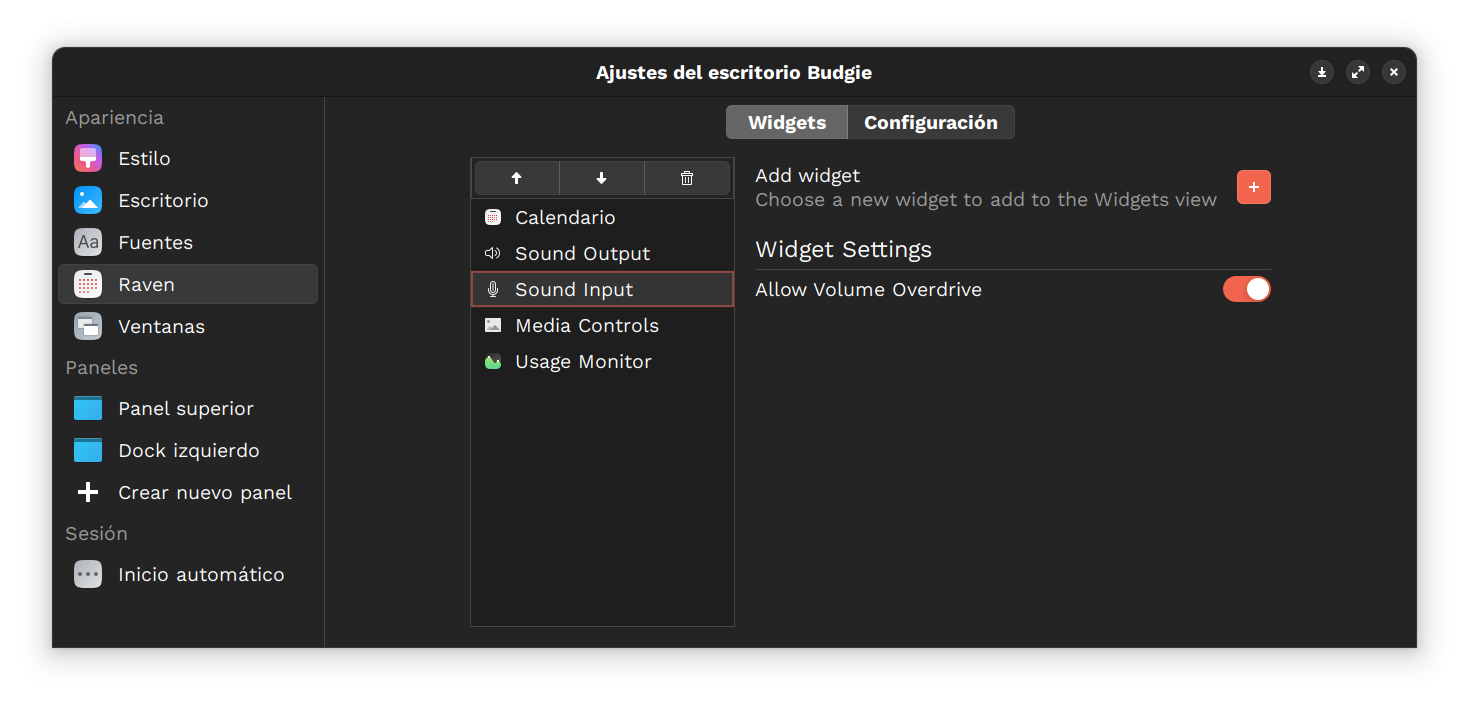Move Sound Input up with arrow icon
This screenshot has width=1469, height=706.
click(x=517, y=177)
